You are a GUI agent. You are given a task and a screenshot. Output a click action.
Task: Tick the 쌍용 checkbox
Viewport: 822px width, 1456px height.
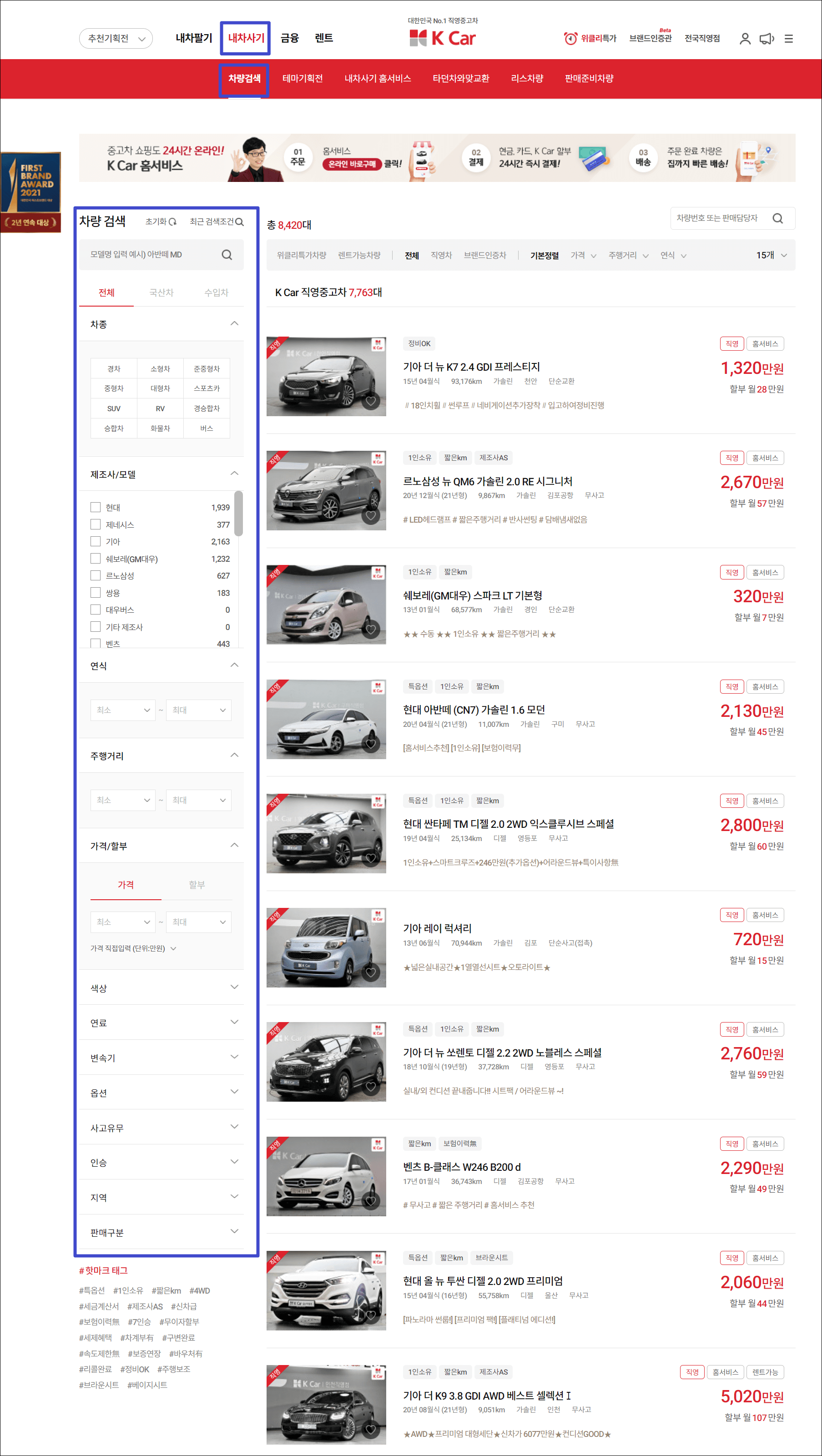tap(96, 592)
